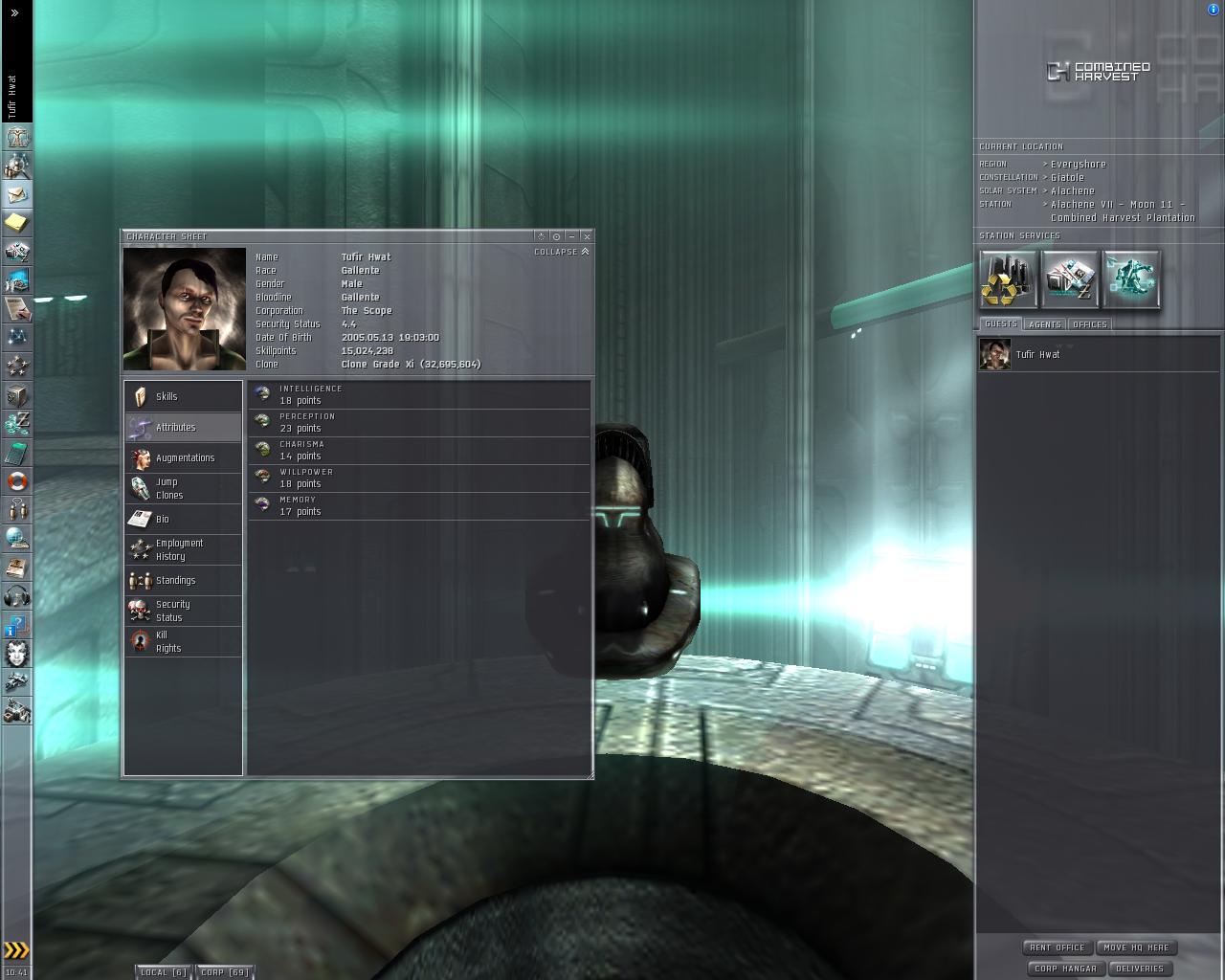Open the blue monitor screen sidebar icon
The width and height of the screenshot is (1225, 980).
tap(17, 280)
